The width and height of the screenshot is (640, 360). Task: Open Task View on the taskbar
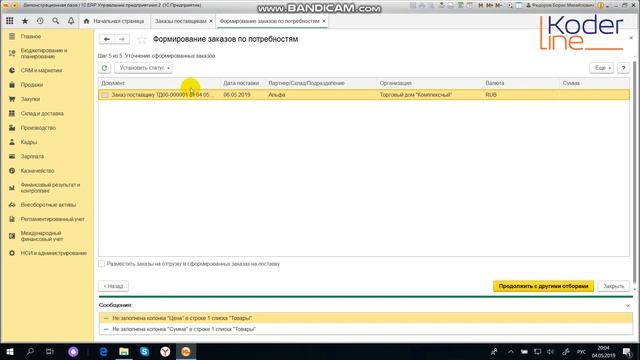(50, 351)
